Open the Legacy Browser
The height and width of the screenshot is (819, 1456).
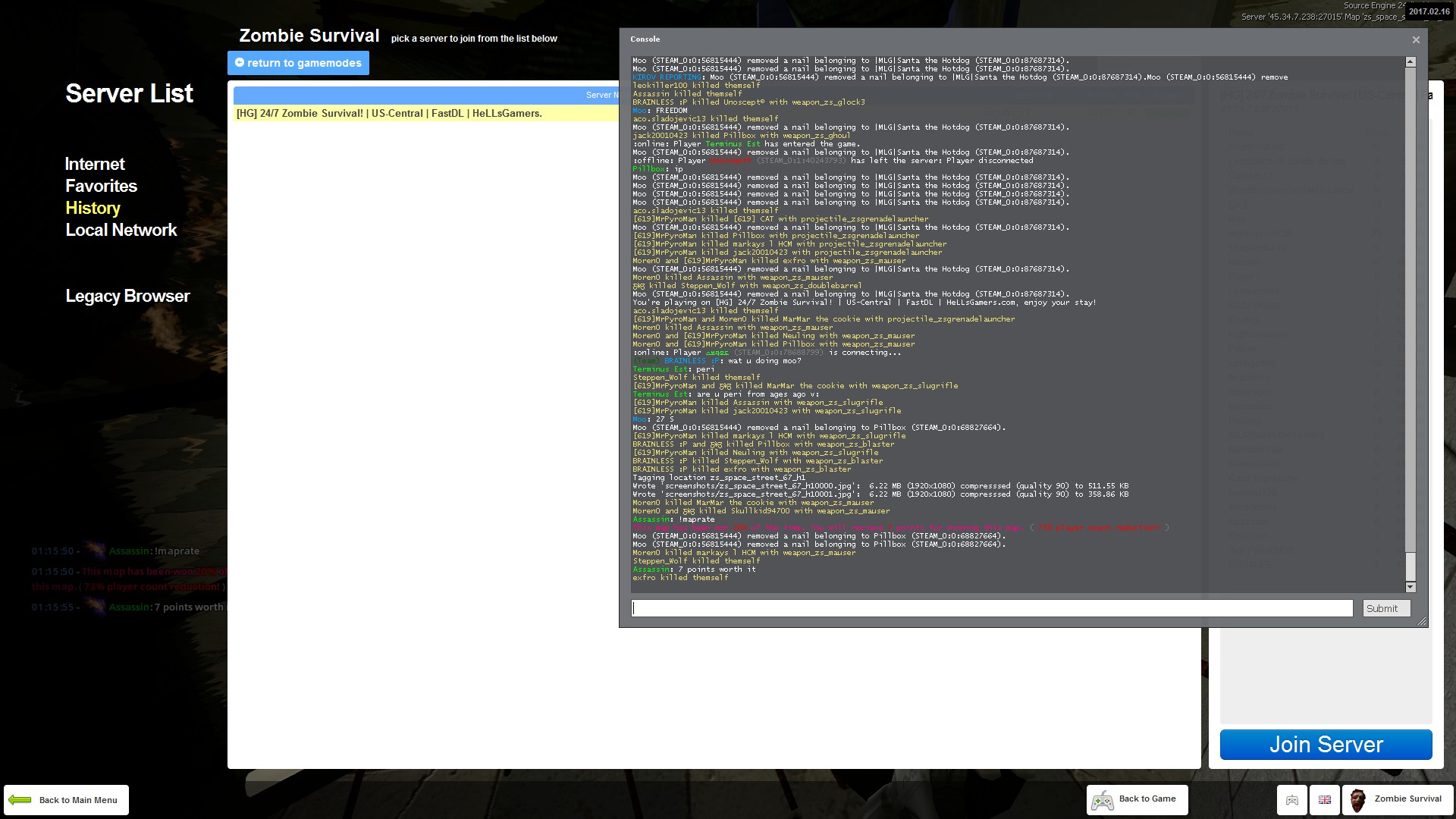[127, 296]
